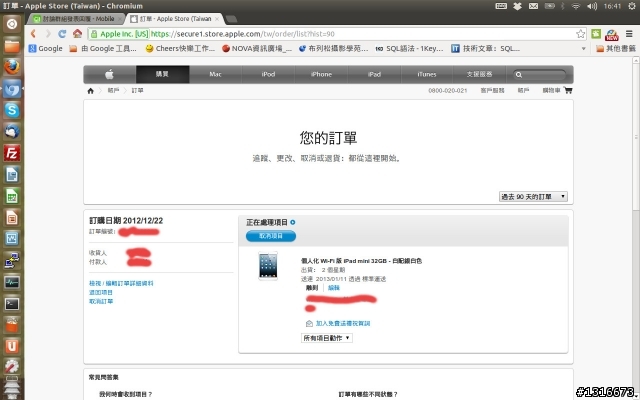Open LibreOffice Writer from the launcher

coord(12,175)
